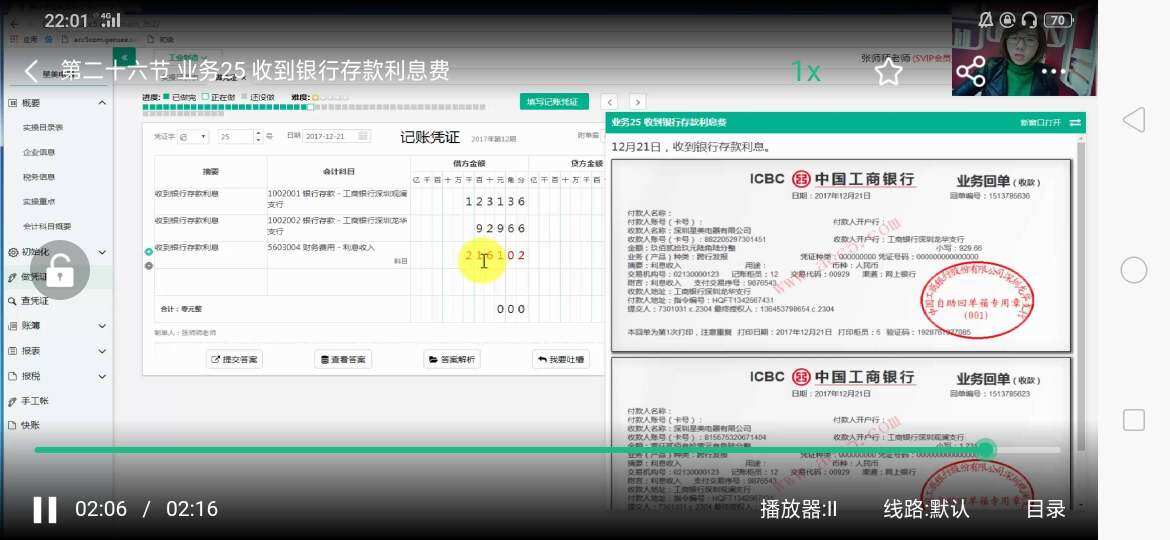1170x540 pixels.
Task: Go back with the left arrow
Action: pyautogui.click(x=31, y=72)
